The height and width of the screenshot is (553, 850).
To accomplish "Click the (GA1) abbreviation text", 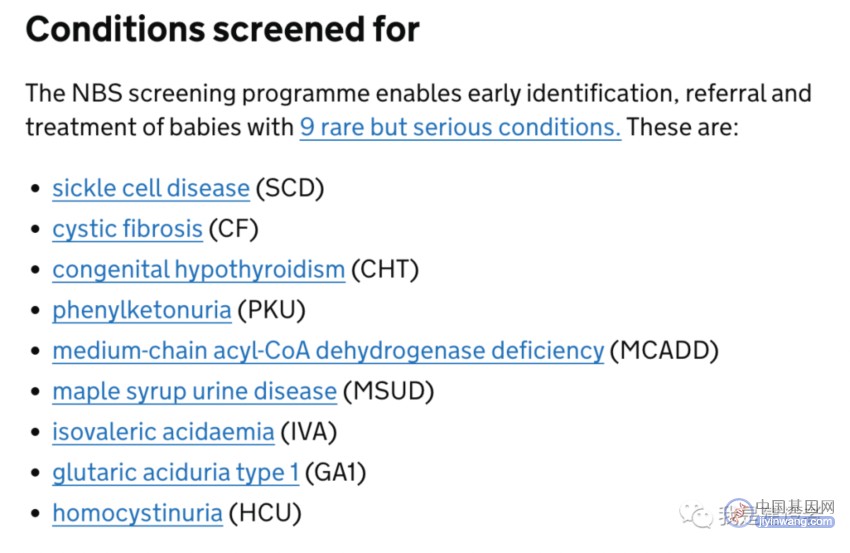I will [335, 473].
